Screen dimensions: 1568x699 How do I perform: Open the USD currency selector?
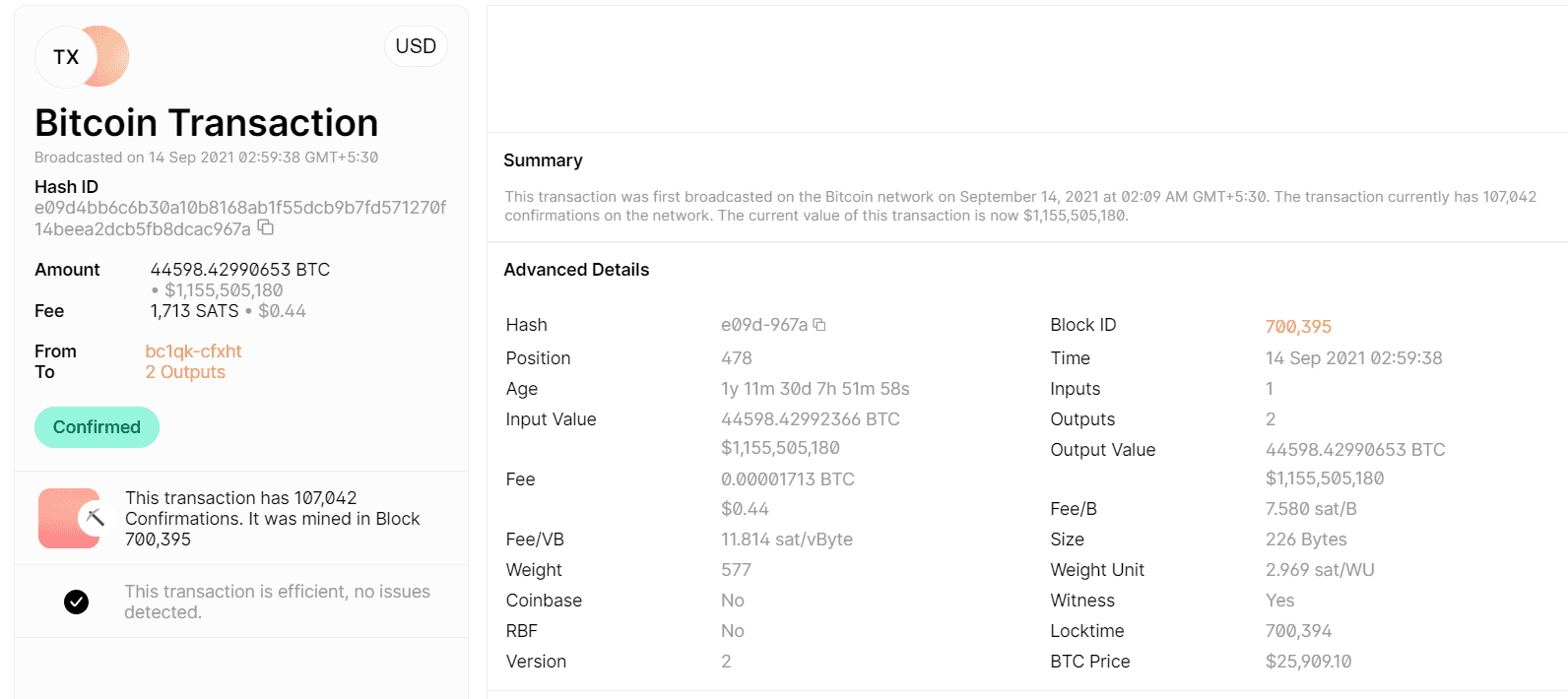click(x=416, y=45)
